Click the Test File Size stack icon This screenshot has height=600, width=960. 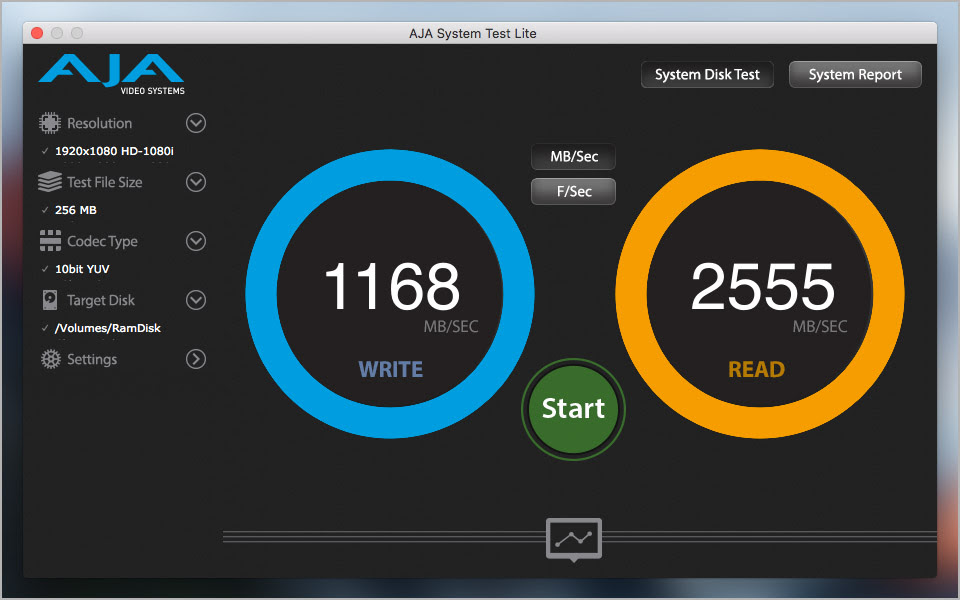coord(50,182)
